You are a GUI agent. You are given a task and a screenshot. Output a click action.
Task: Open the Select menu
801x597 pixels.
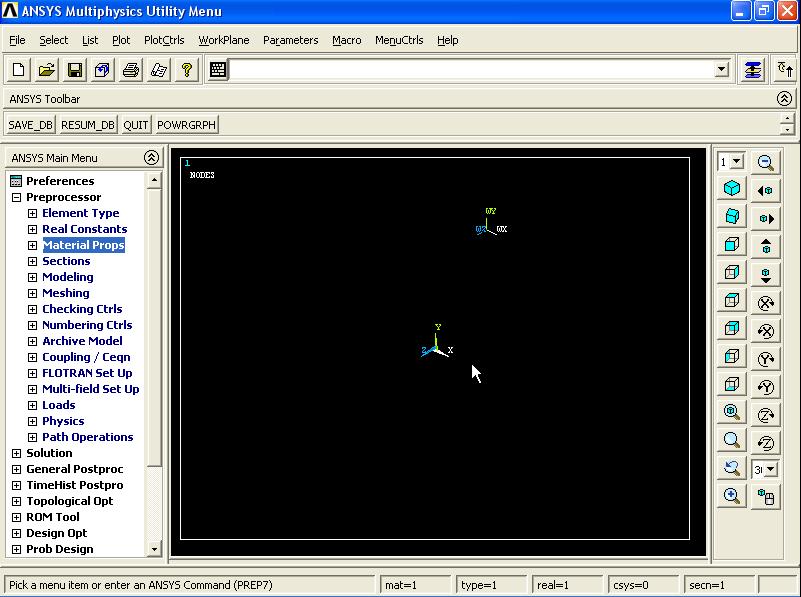54,40
